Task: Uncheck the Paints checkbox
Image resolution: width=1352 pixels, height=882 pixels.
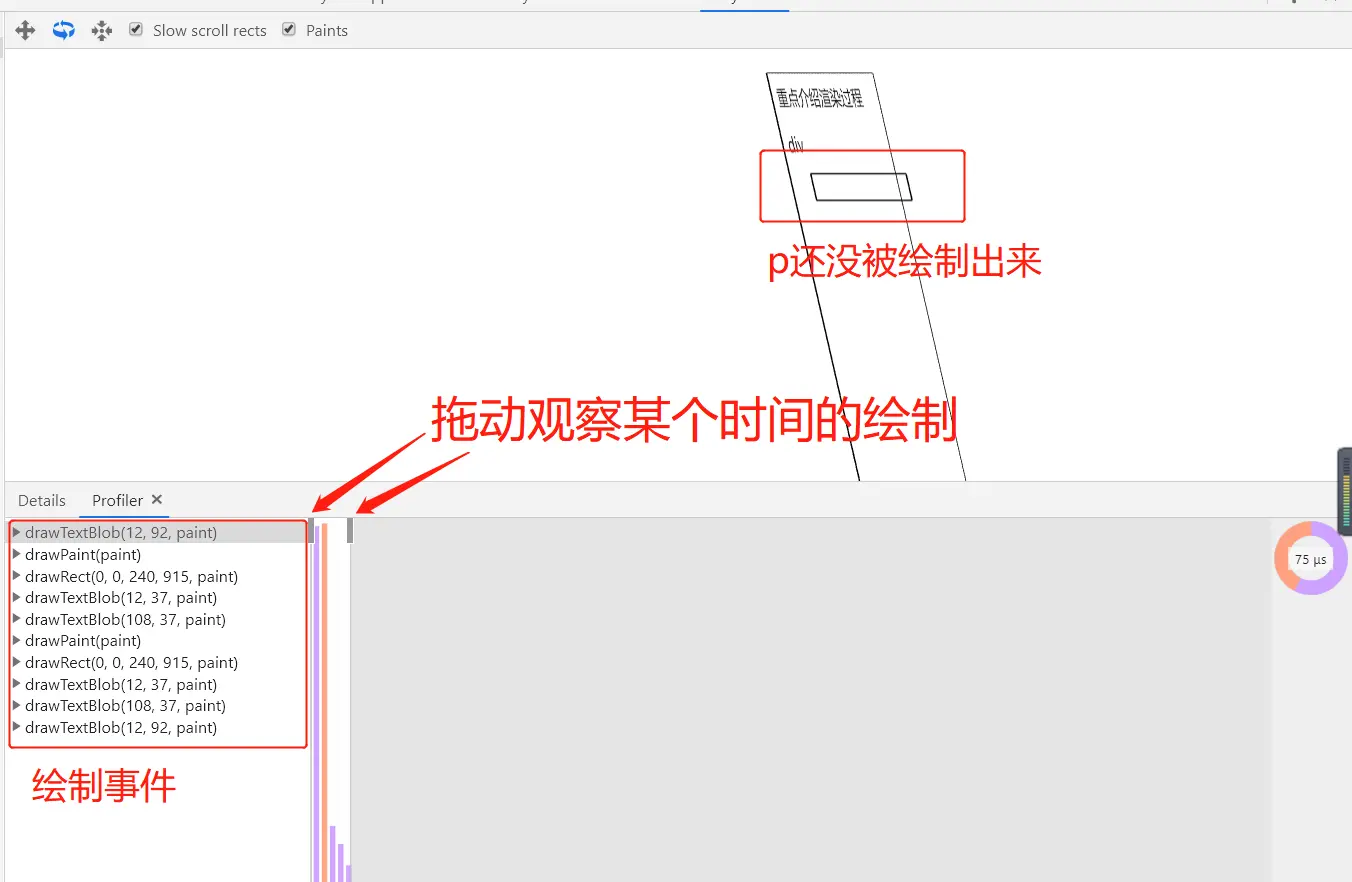Action: click(289, 30)
